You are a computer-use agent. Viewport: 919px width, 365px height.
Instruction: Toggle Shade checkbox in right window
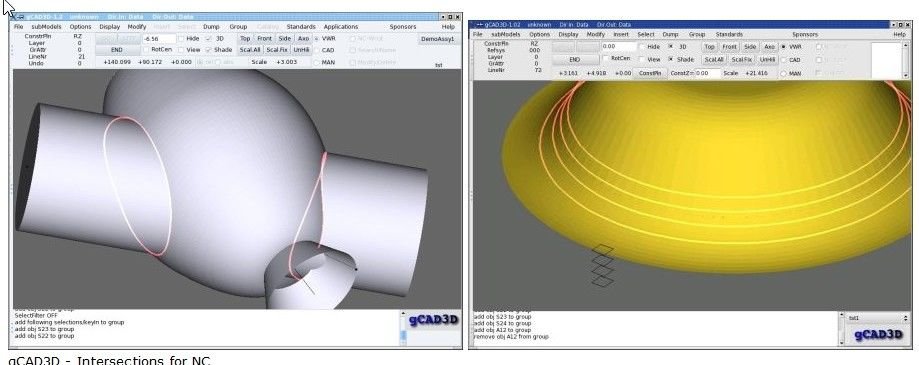click(x=670, y=60)
